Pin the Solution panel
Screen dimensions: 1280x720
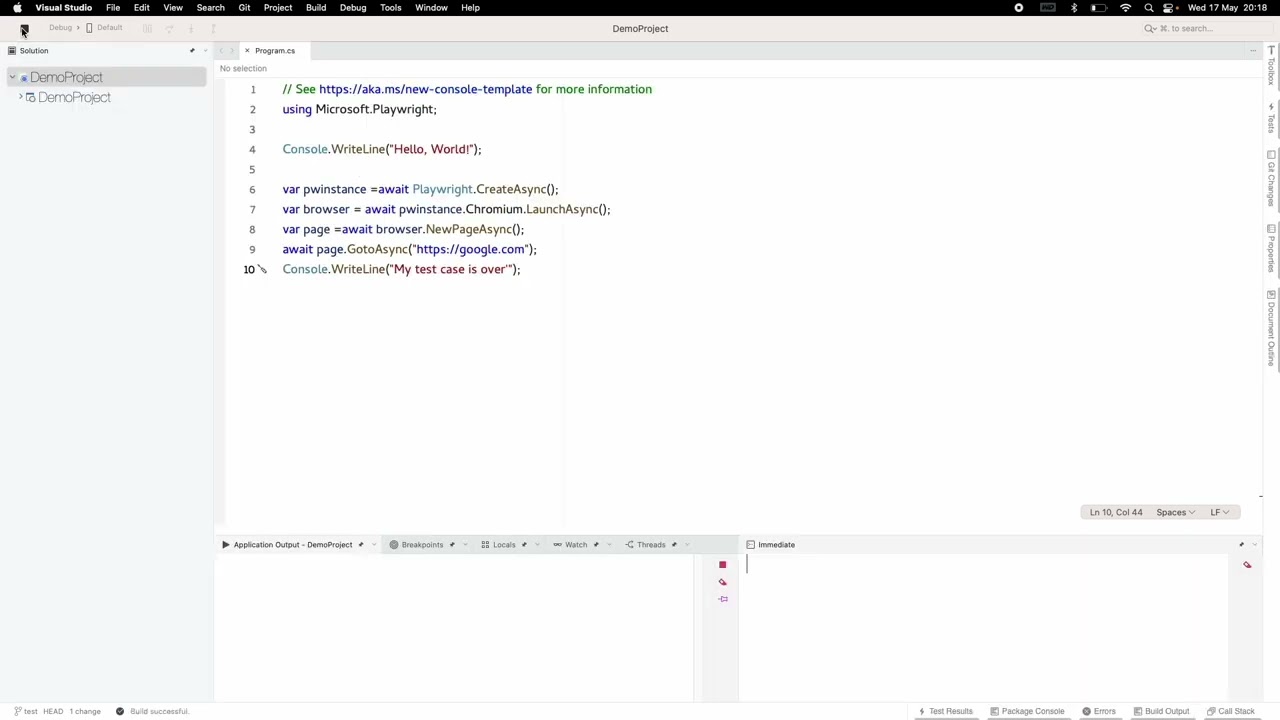192,50
